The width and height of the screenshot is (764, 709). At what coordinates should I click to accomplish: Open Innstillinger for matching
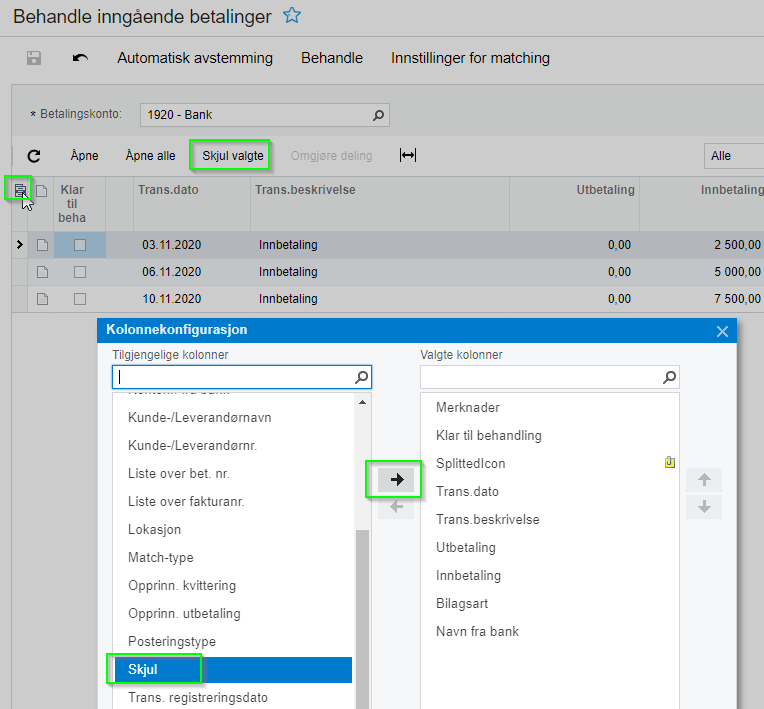(x=470, y=58)
